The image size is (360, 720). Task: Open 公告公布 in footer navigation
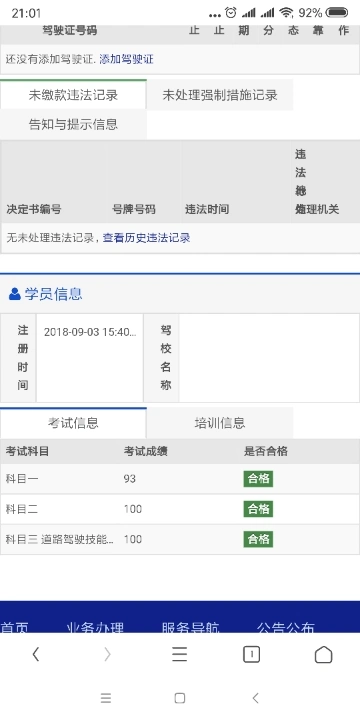point(286,627)
